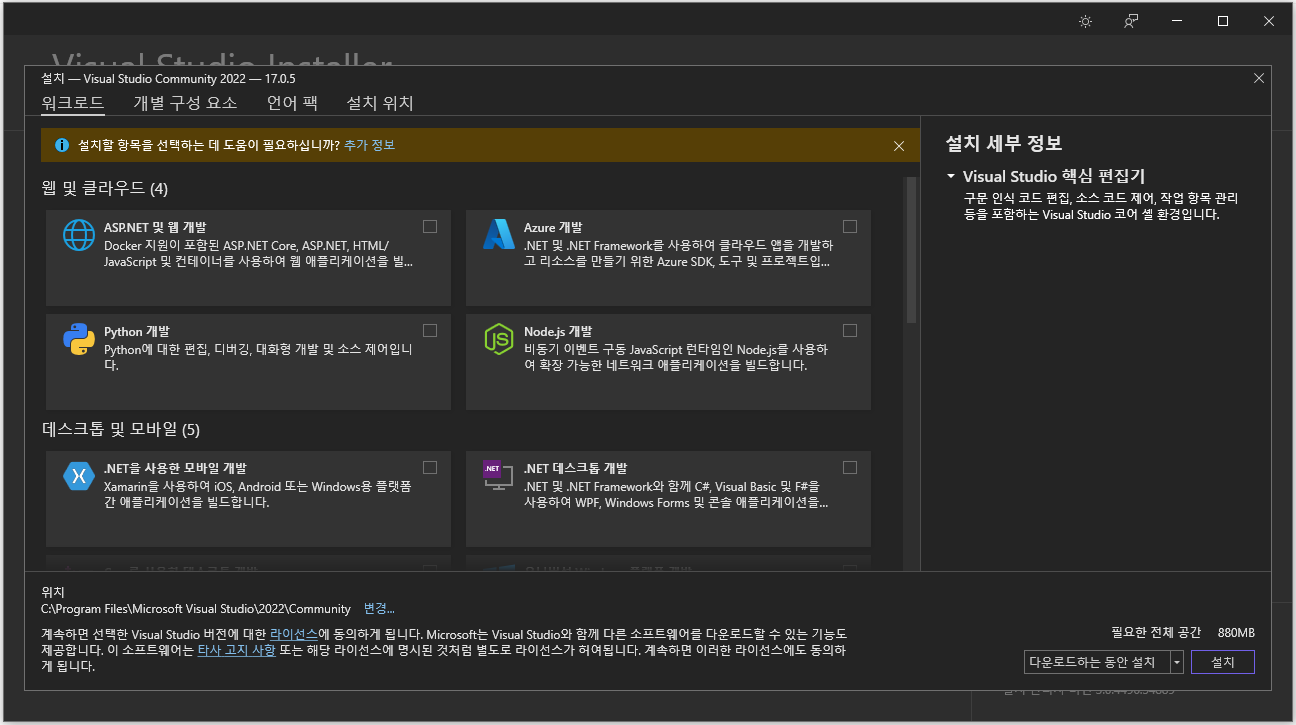Click the Xamarin mobile development icon

pyautogui.click(x=78, y=475)
